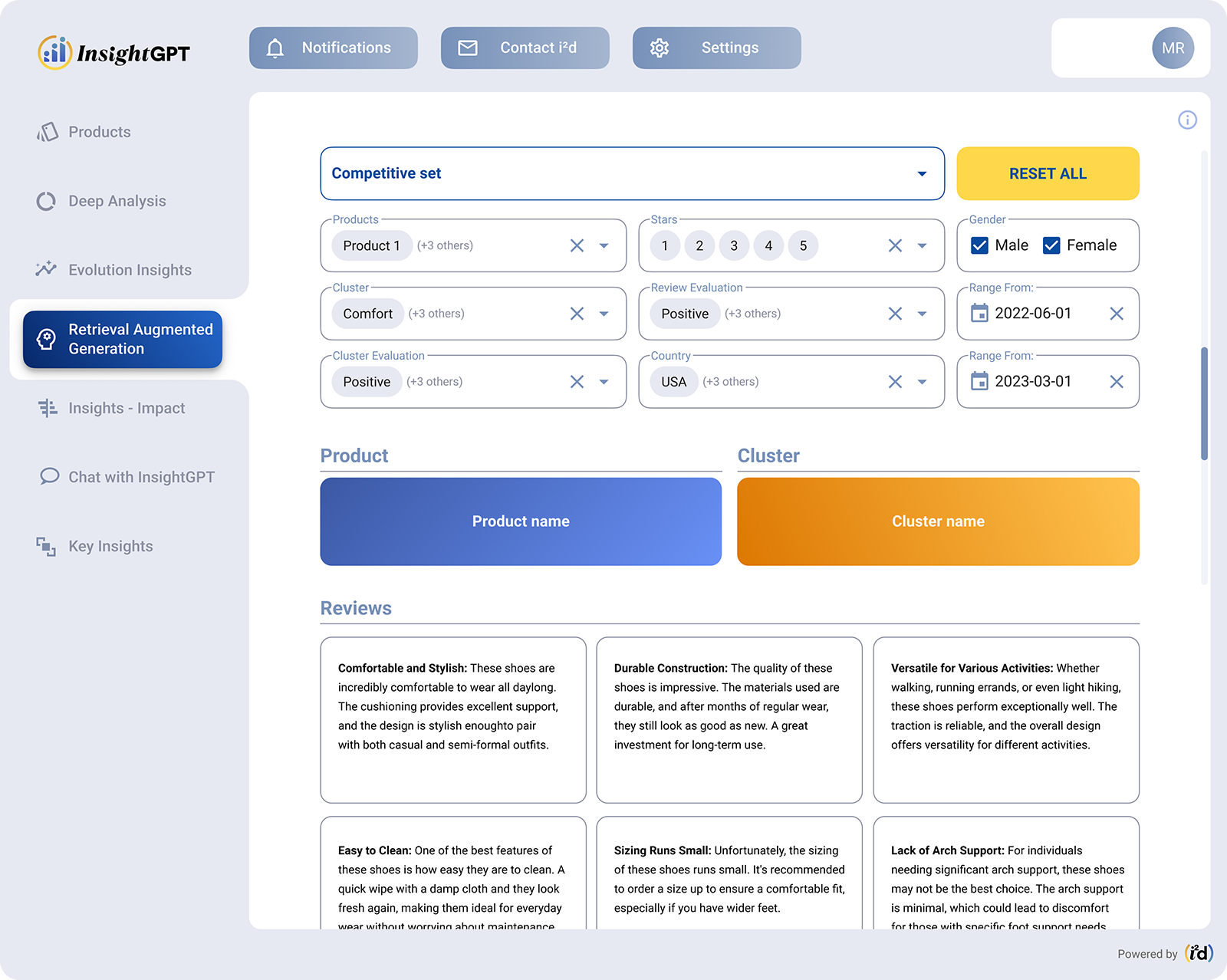Open the Notifications button

[x=334, y=48]
